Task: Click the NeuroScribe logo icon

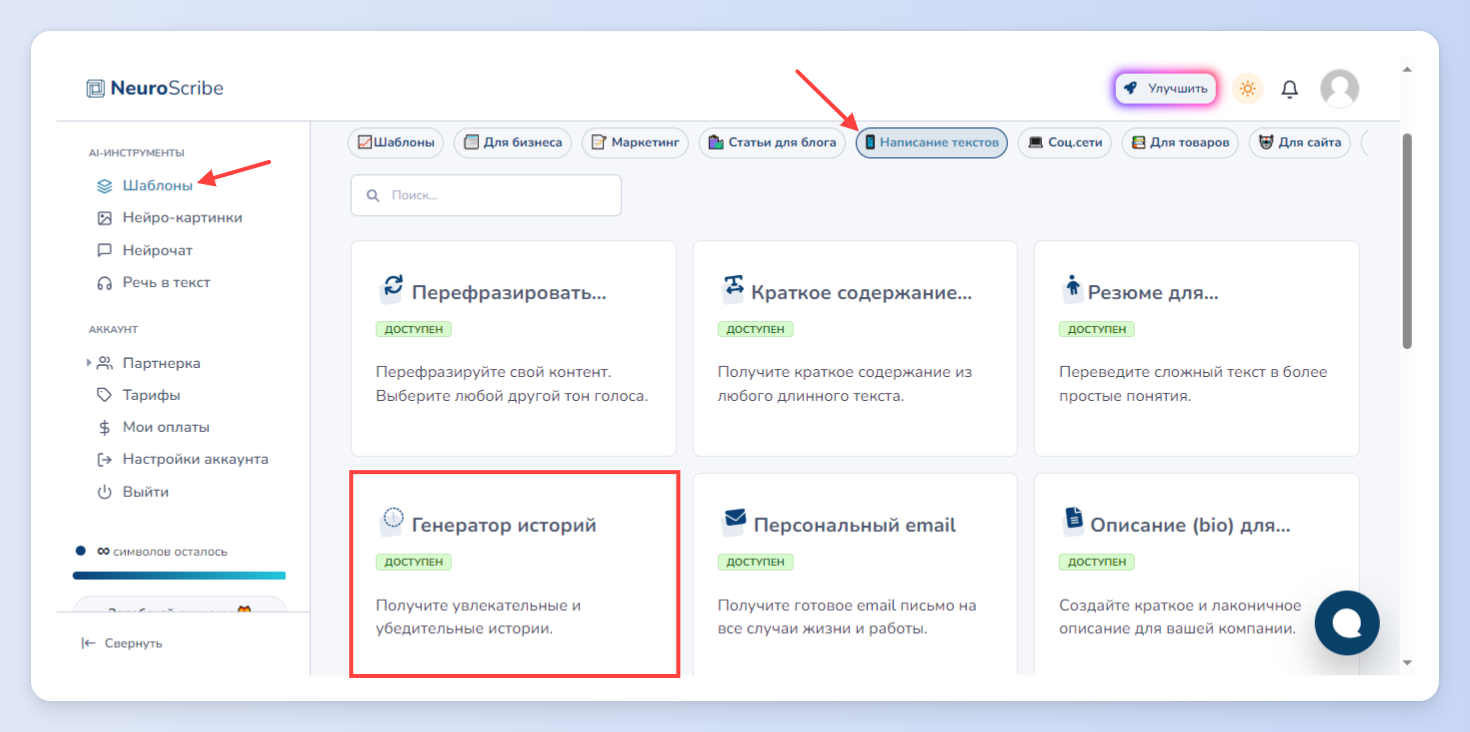Action: [95, 88]
